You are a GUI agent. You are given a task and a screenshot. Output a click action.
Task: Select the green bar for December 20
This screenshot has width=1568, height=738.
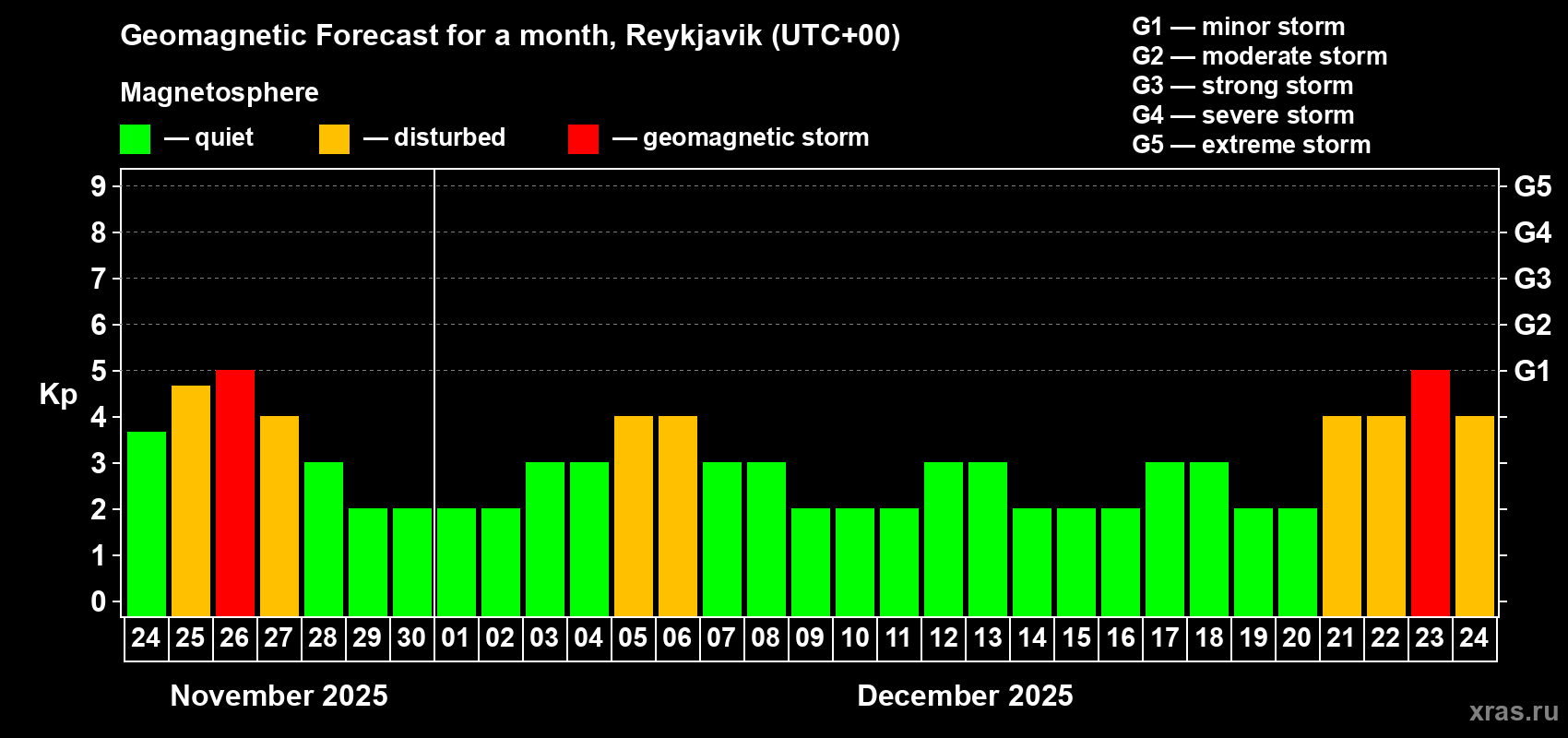[x=1298, y=562]
